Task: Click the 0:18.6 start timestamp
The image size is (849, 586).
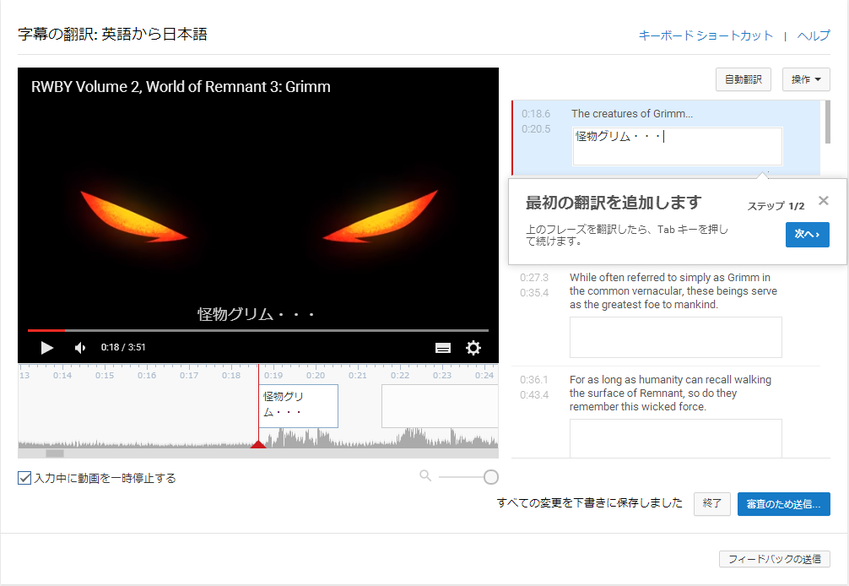Action: pos(535,114)
